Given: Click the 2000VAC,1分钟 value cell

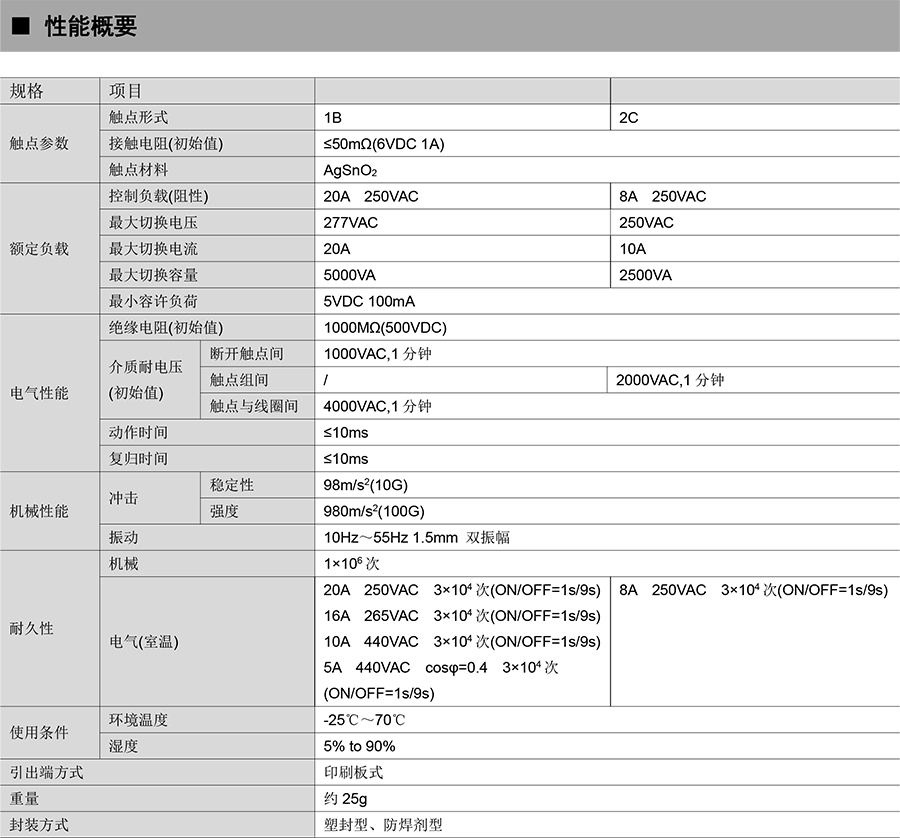Looking at the screenshot, I should point(669,380).
